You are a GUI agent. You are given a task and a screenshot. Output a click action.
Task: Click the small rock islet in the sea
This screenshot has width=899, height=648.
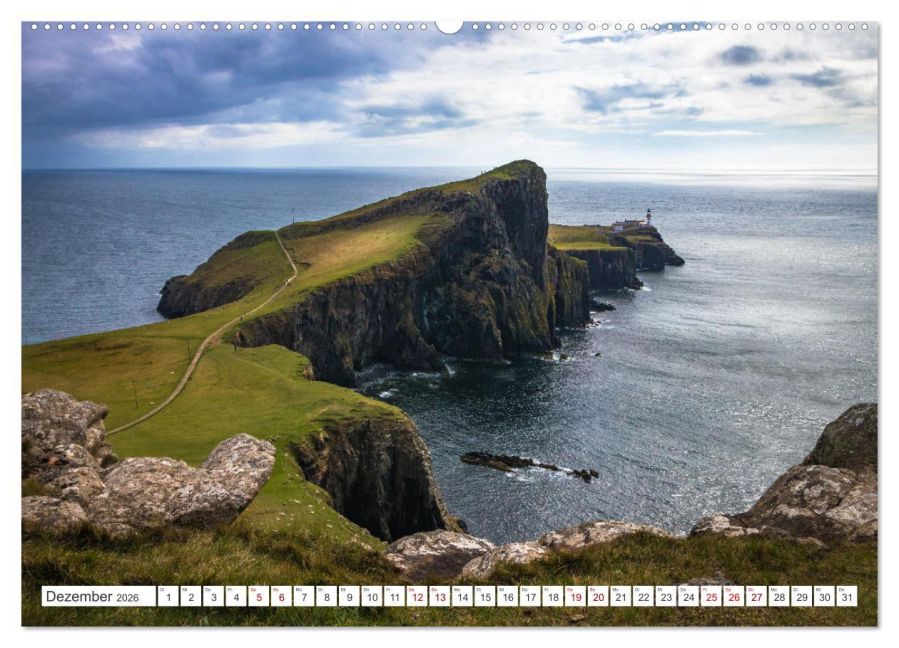pyautogui.click(x=529, y=464)
